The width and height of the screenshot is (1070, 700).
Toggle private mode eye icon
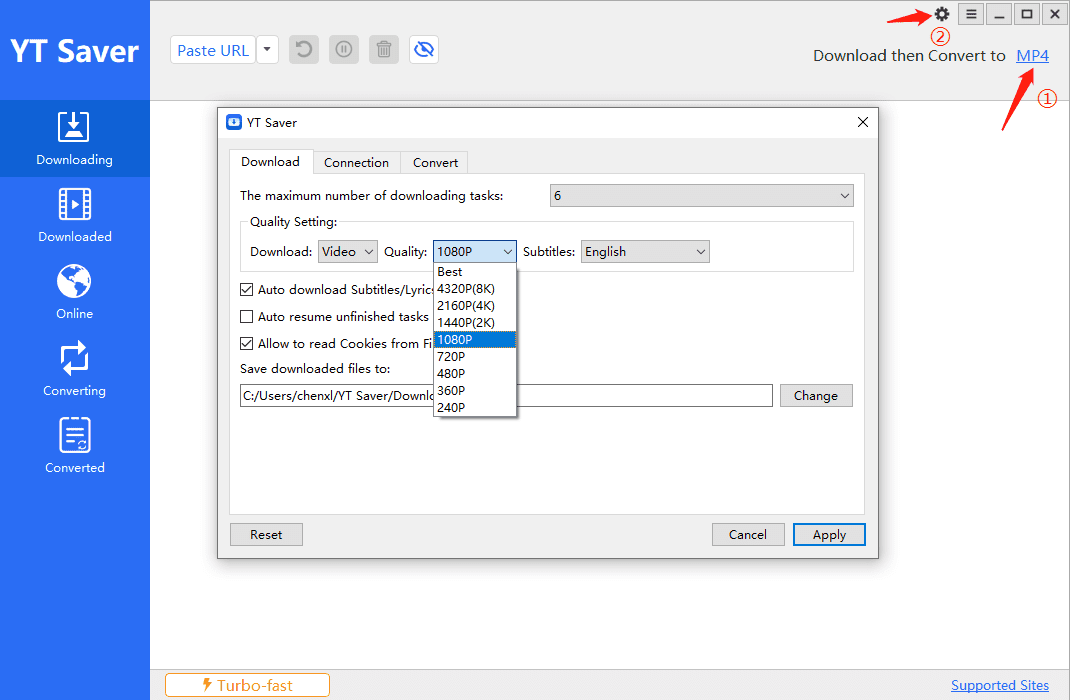click(x=424, y=50)
